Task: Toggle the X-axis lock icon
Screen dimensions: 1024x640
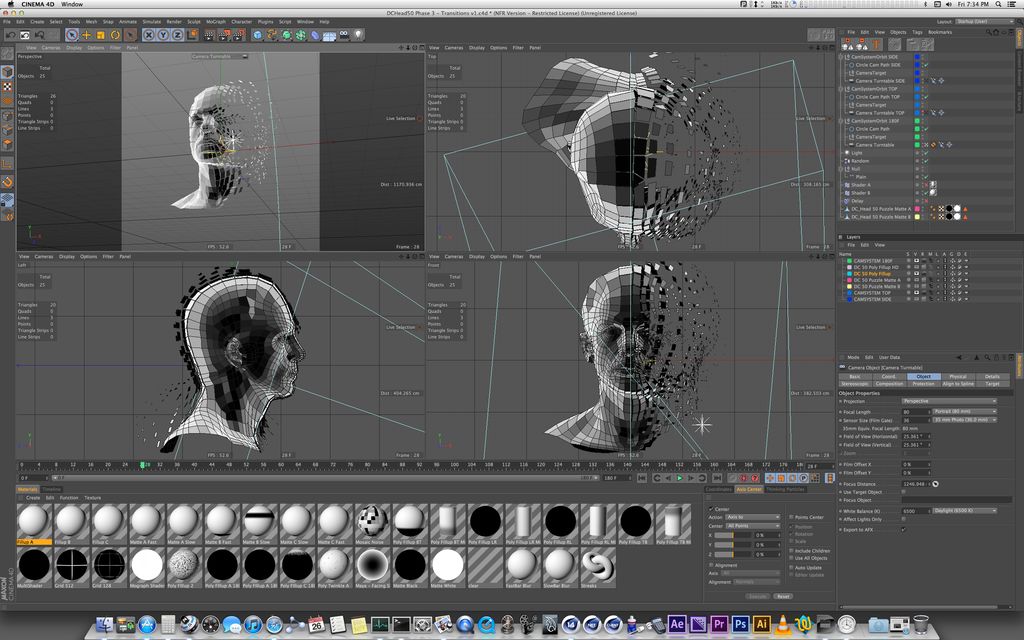Action: tap(149, 35)
